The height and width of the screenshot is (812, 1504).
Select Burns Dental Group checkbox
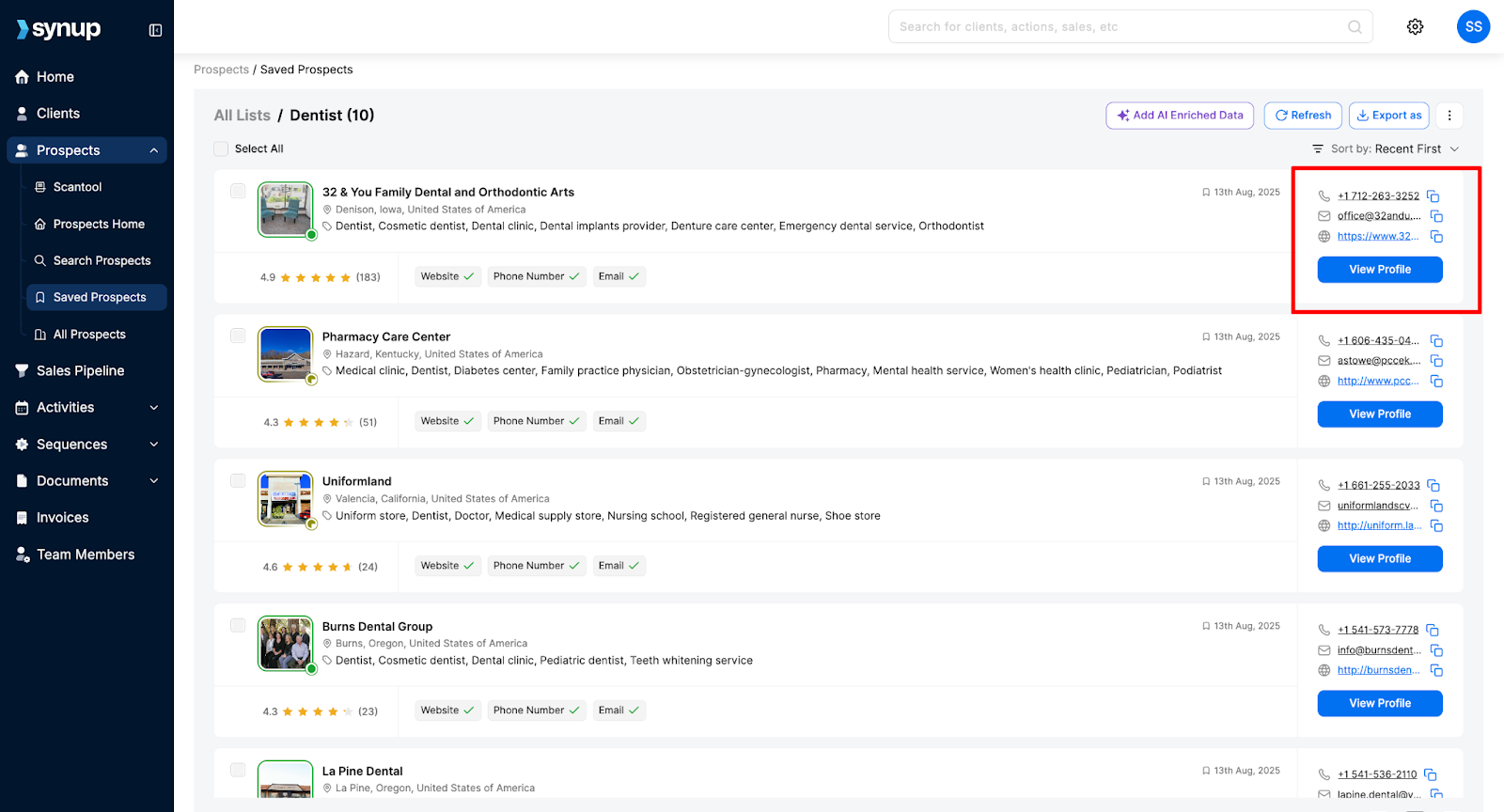(238, 625)
